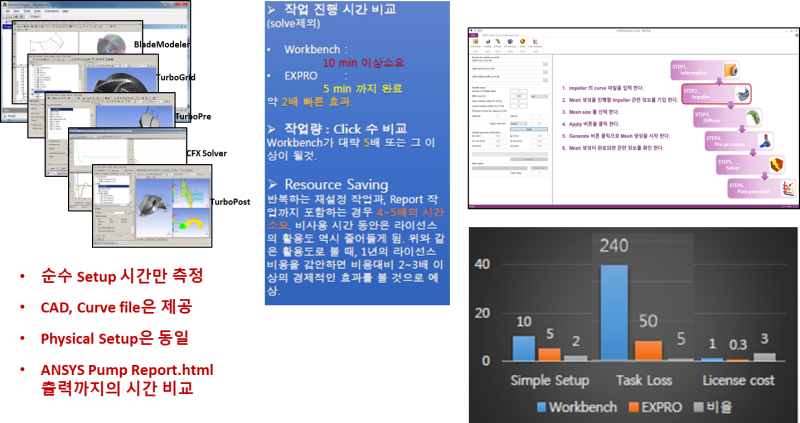Screen dimensions: 800x423
Task: Open the File menu in Workbench window
Action: pyautogui.click(x=8, y=11)
